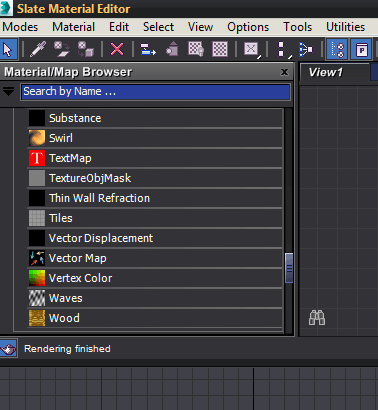
Task: Delete Selected with the red X
Action: 117,49
